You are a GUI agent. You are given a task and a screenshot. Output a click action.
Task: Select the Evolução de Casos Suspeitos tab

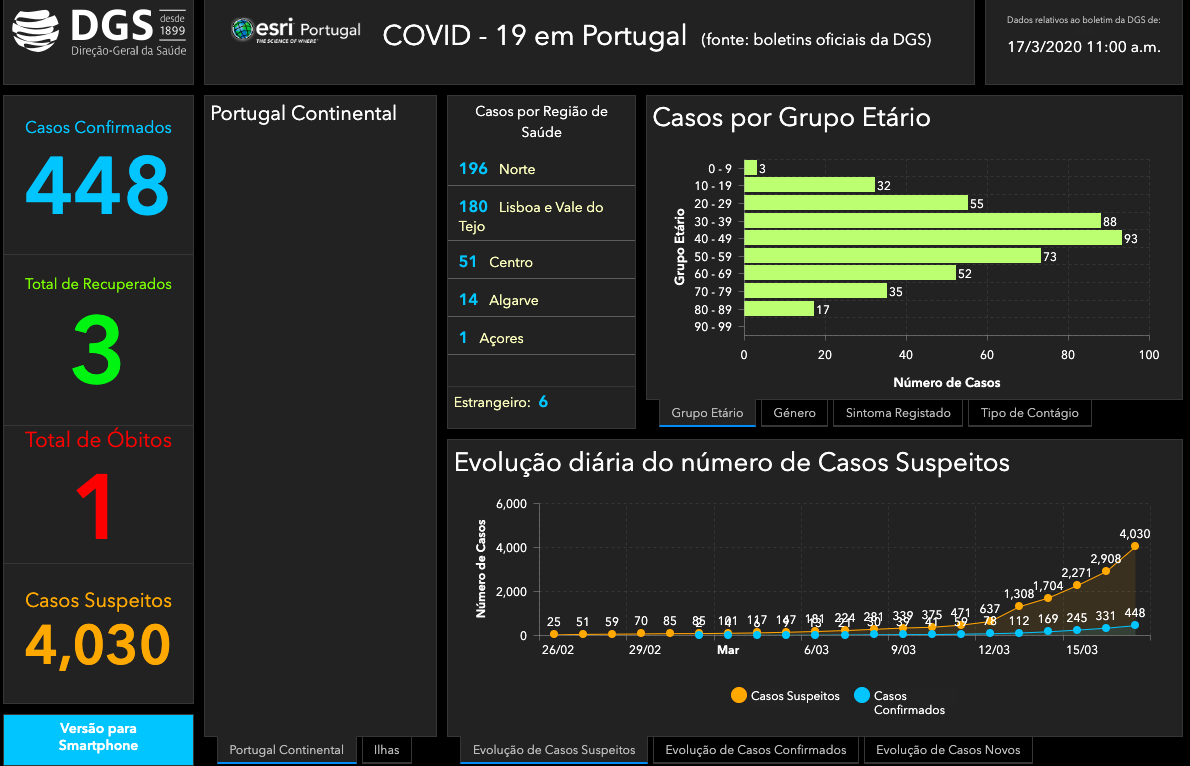click(x=554, y=749)
